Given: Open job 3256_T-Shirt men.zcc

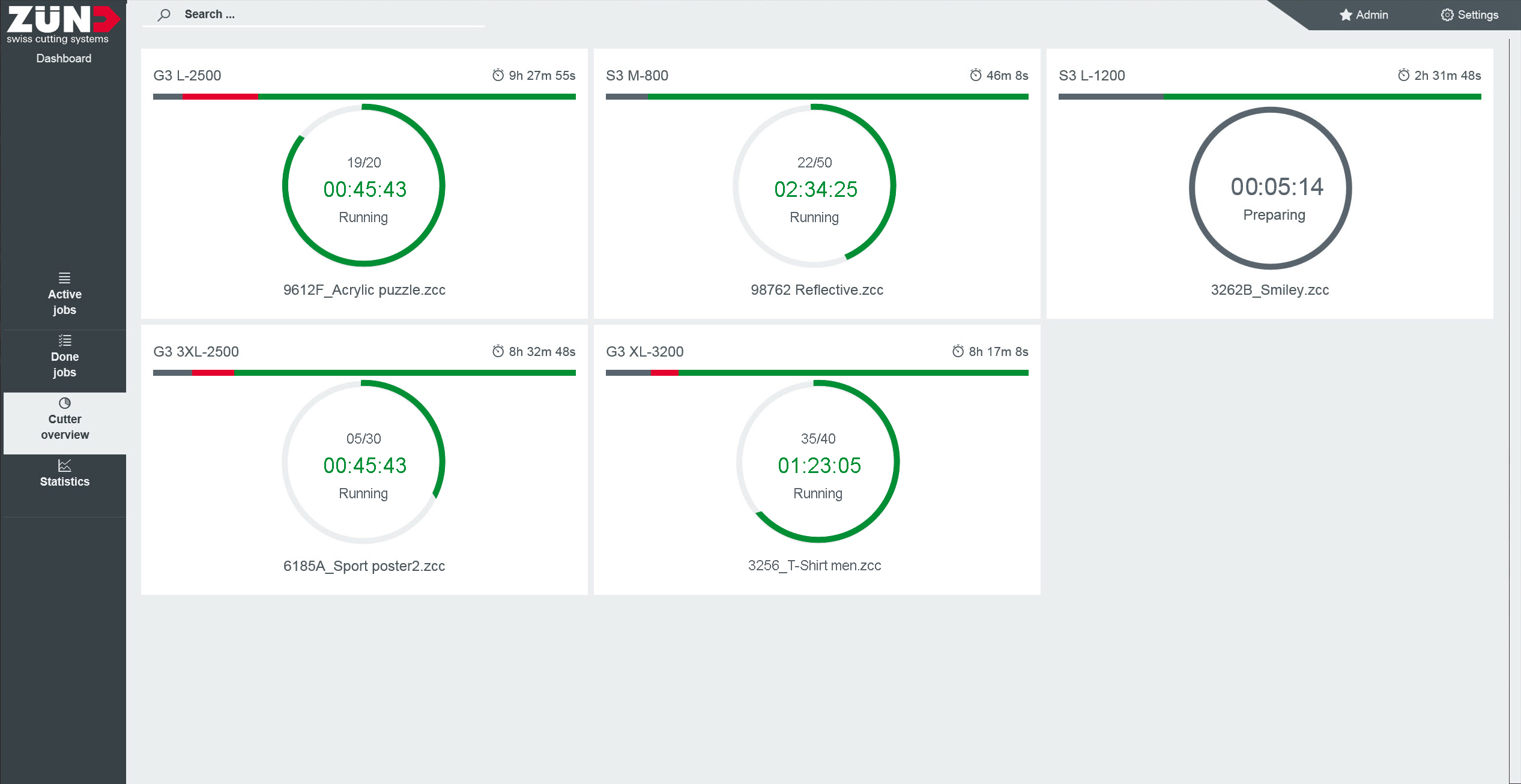Looking at the screenshot, I should [x=814, y=565].
